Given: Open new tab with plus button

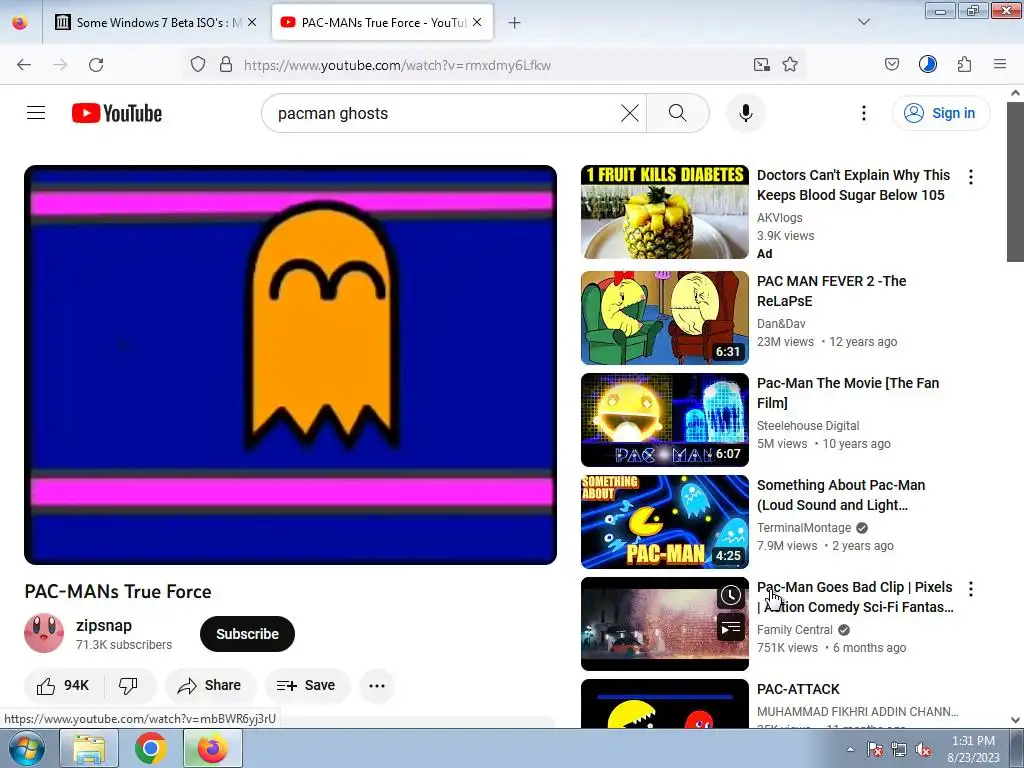Looking at the screenshot, I should point(515,23).
